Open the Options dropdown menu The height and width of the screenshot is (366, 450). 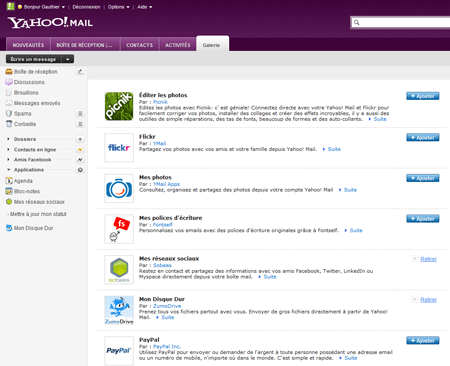119,7
